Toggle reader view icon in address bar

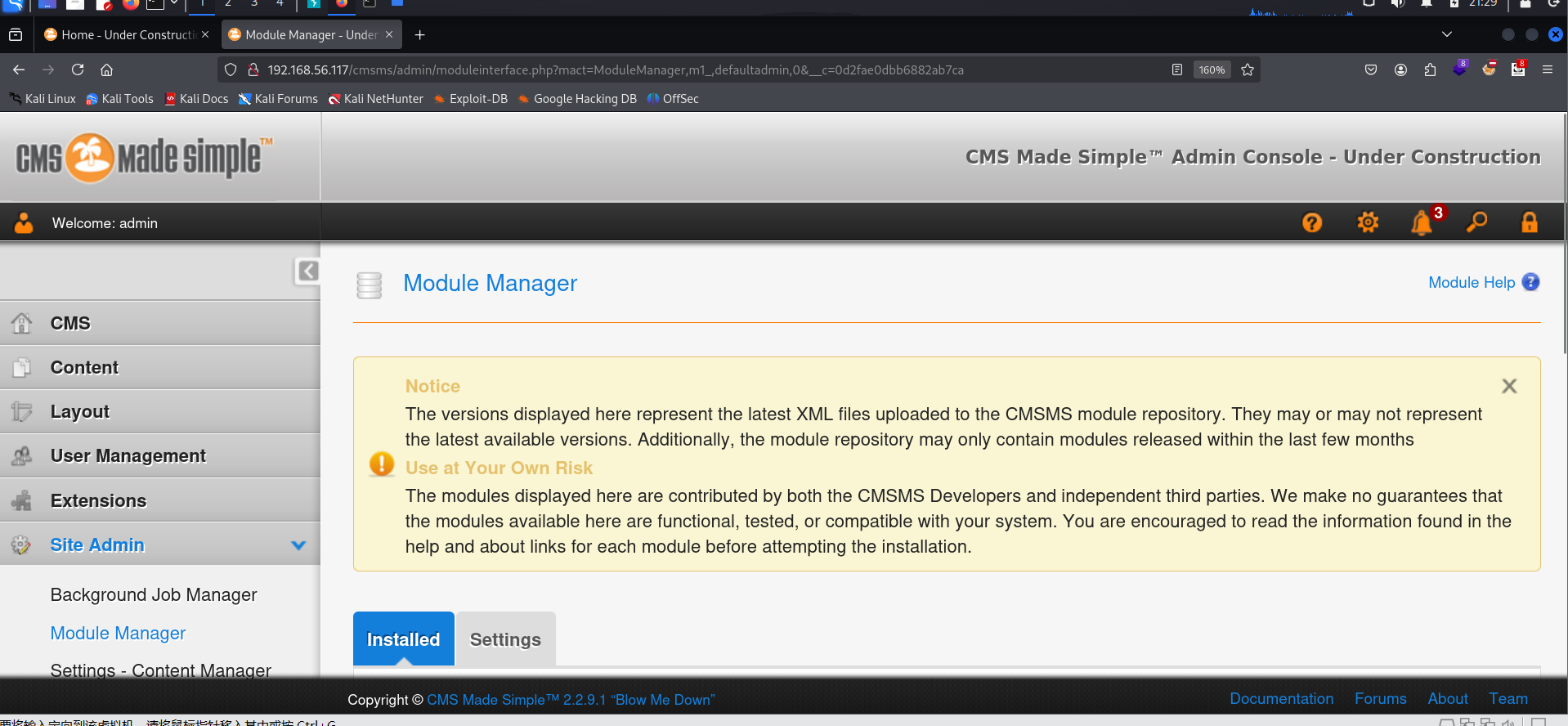point(1176,69)
